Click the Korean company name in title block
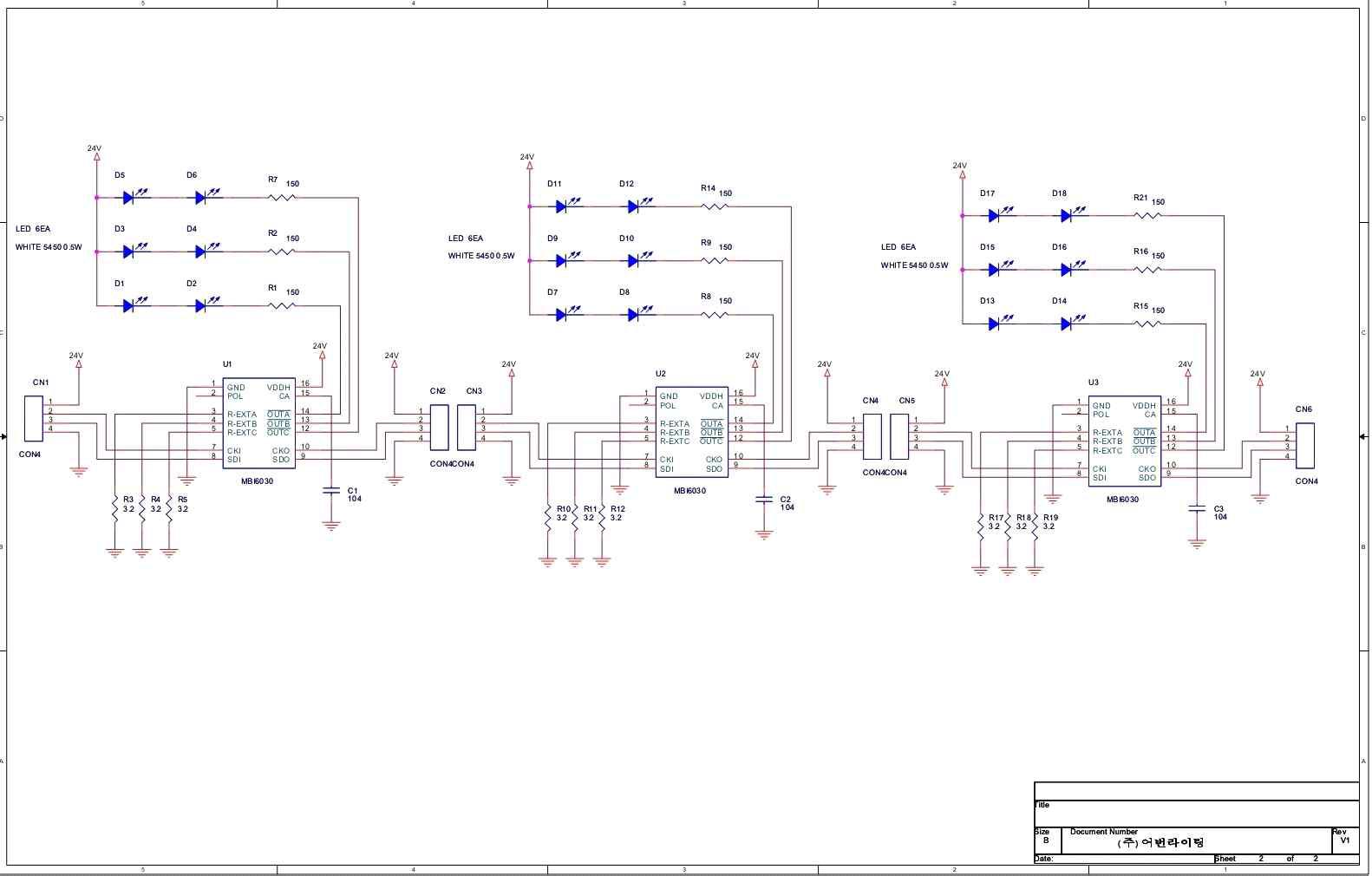1372x876 pixels. (x=1161, y=842)
